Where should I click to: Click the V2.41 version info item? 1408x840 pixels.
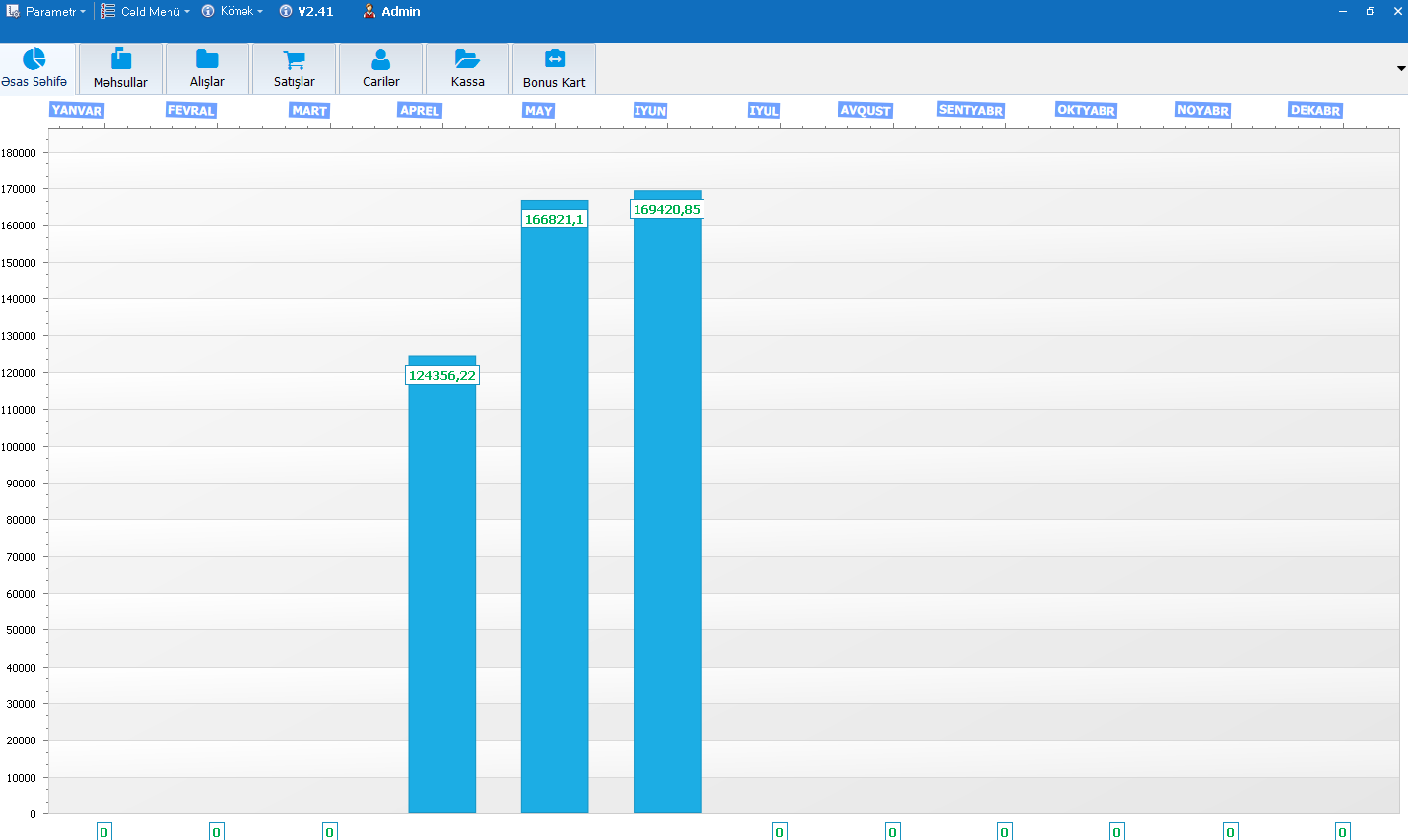[306, 11]
